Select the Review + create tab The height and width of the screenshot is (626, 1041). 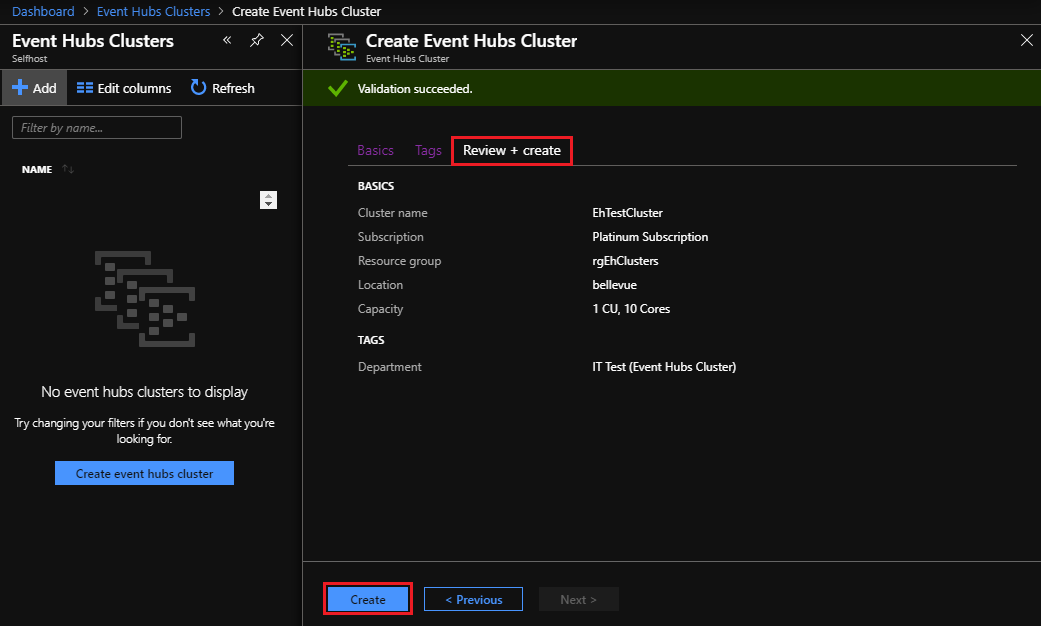point(511,150)
